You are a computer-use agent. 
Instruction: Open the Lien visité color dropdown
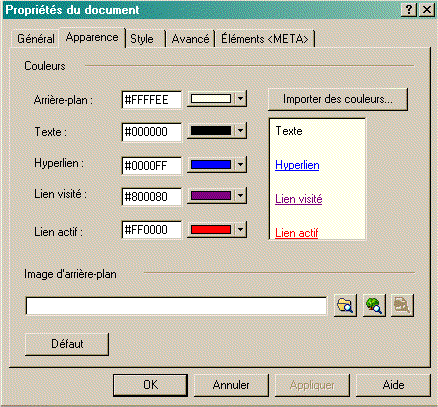[240, 195]
